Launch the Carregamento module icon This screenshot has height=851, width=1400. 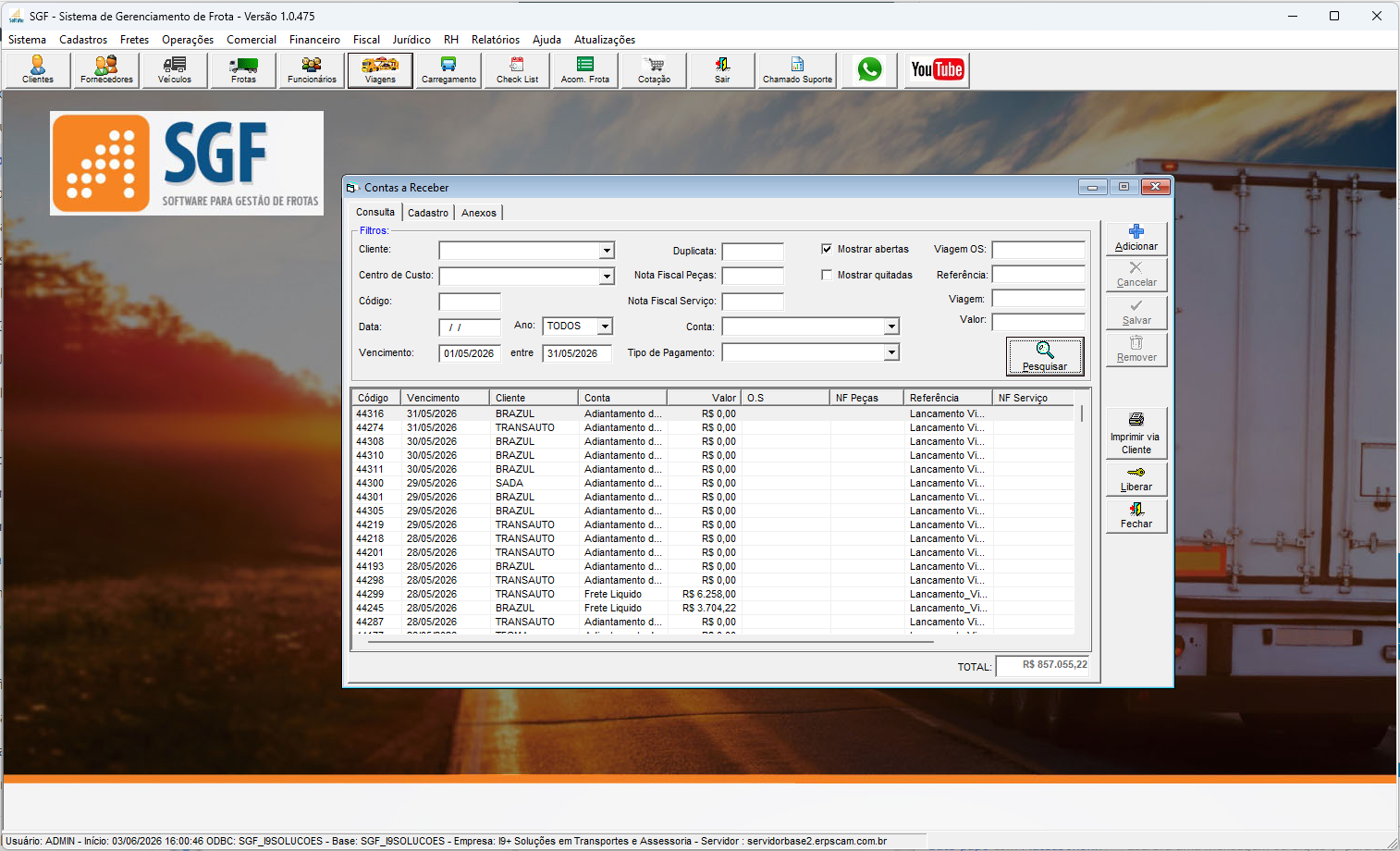448,69
